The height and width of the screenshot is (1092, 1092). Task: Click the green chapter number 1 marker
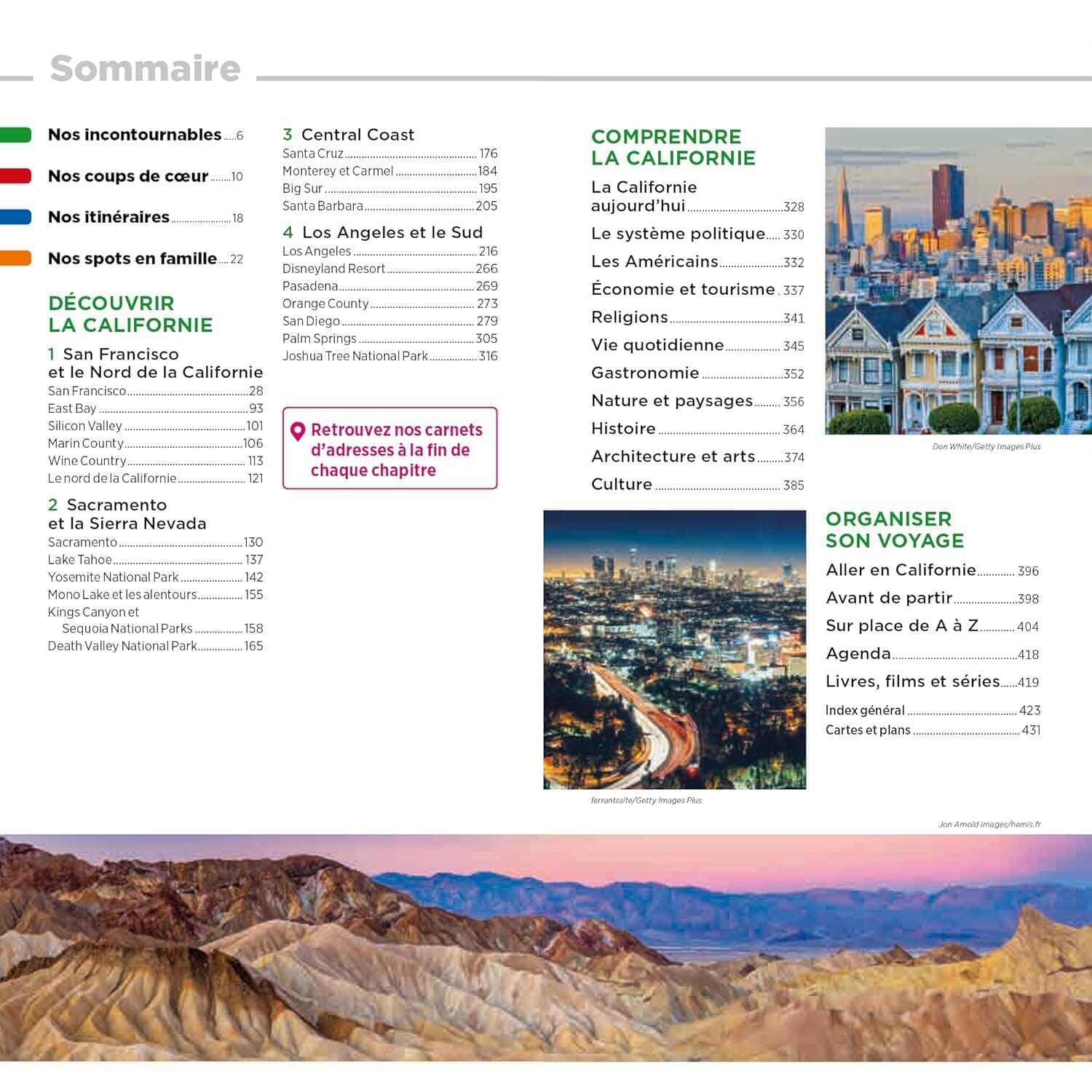52,355
